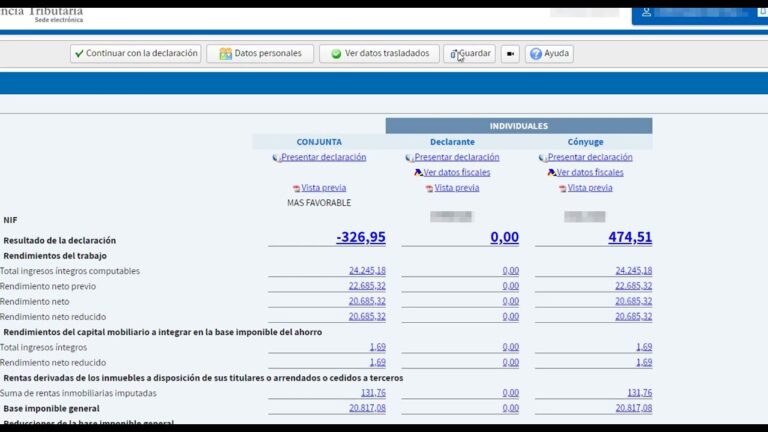Save with the Guardar button
The width and height of the screenshot is (768, 432).
click(469, 53)
